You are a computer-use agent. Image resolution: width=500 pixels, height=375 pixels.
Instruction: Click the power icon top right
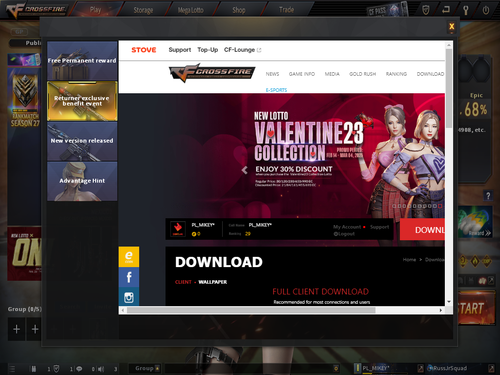(486, 10)
